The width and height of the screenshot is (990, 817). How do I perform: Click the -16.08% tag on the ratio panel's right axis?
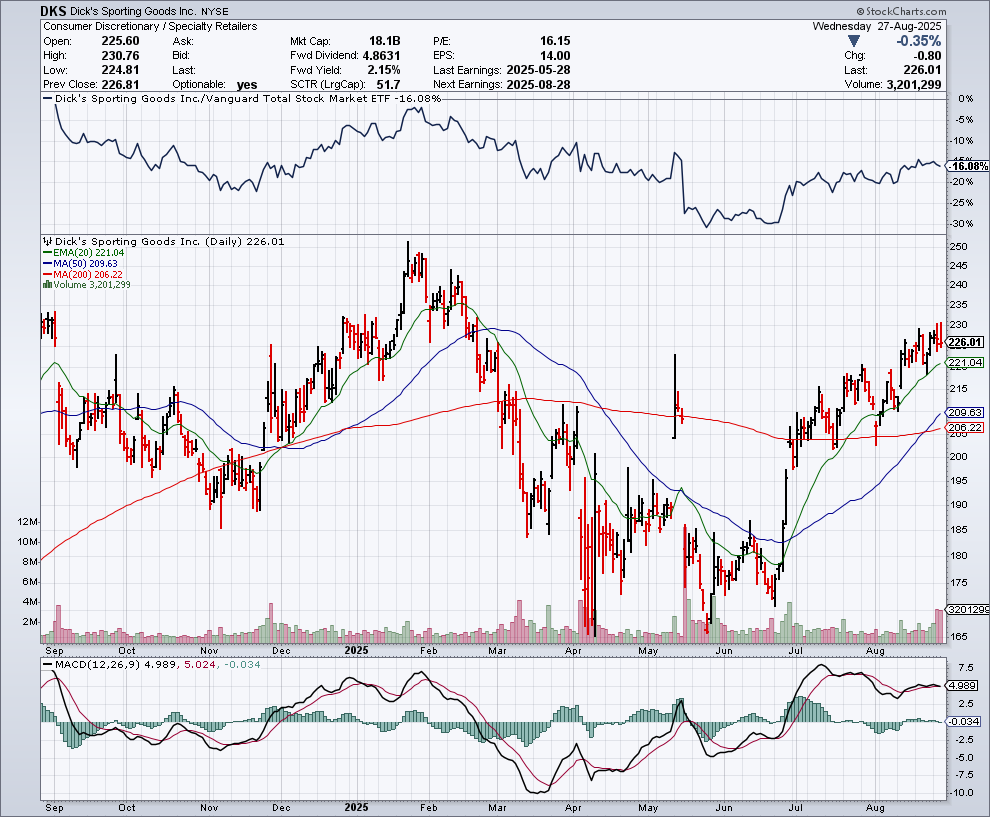(969, 166)
